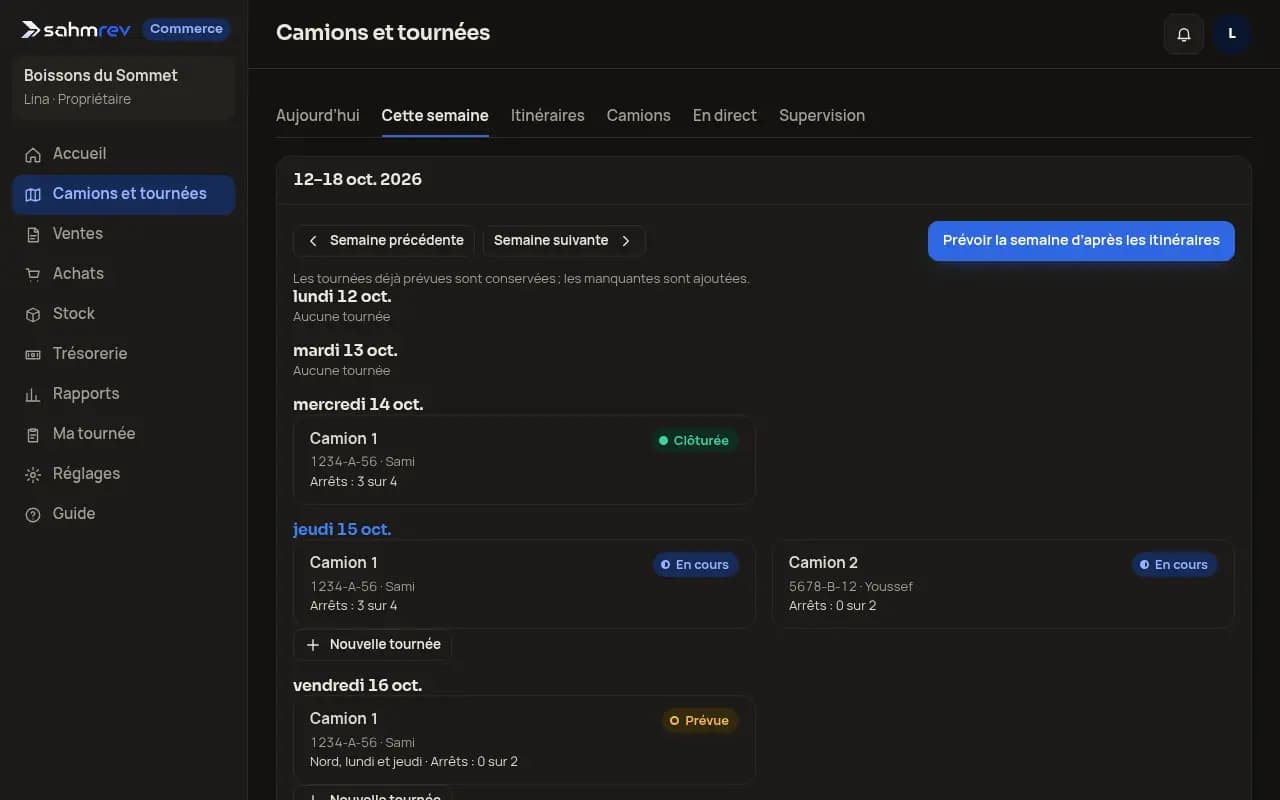Open the Itinéraires tab
1280x800 pixels.
click(x=548, y=116)
